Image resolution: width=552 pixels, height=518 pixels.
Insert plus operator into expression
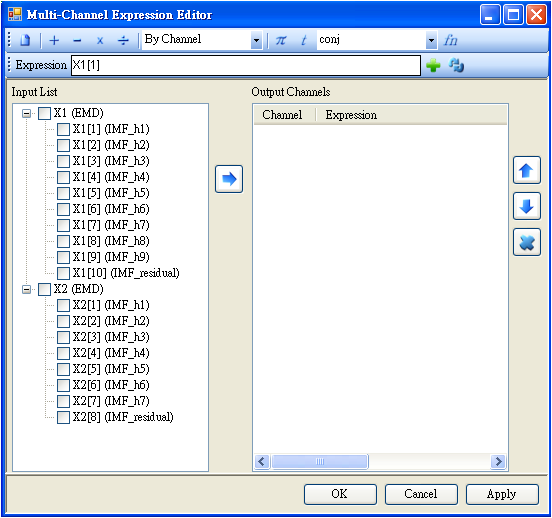[x=54, y=40]
